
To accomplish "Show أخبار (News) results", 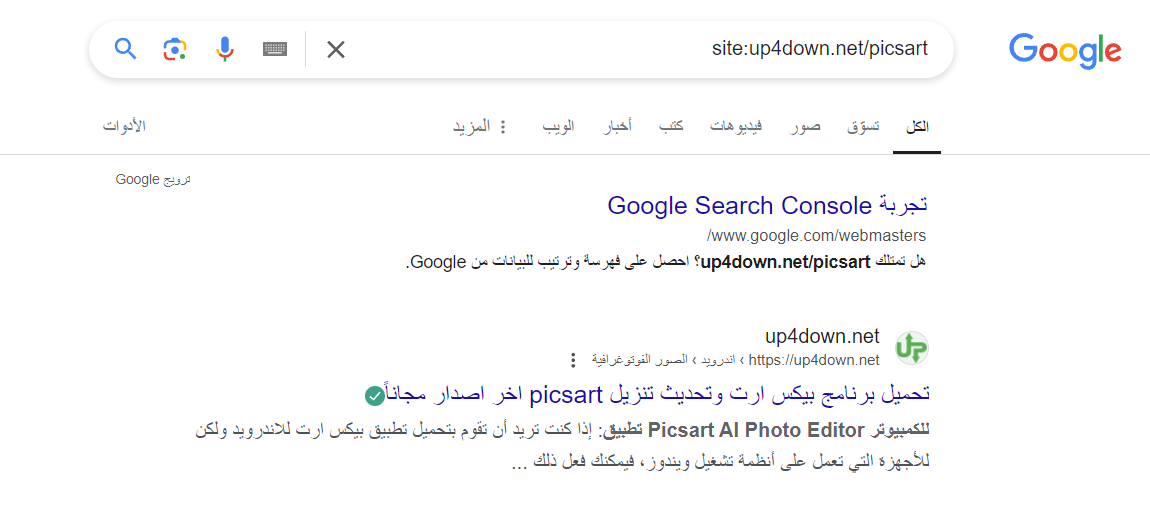I will 617,127.
